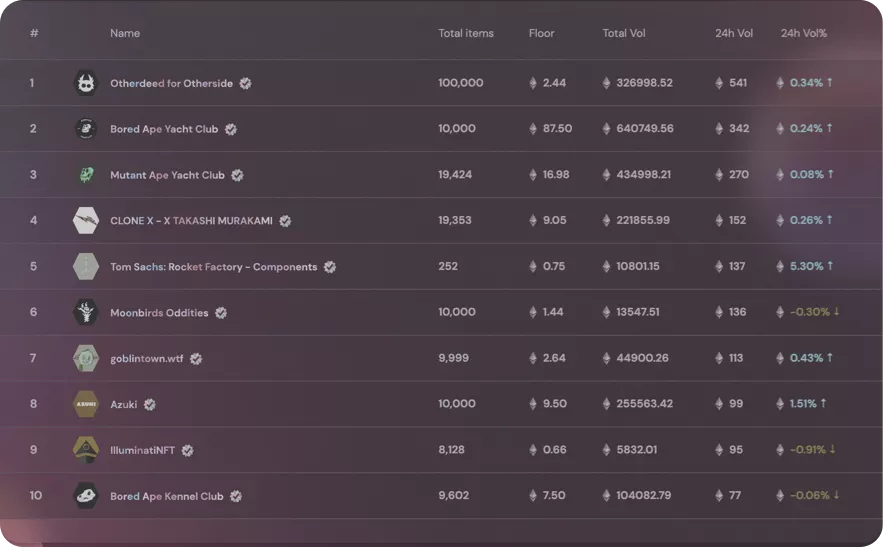Open the Otherdeed for Otherside collection link
Screen dimensions: 883x547
171,83
